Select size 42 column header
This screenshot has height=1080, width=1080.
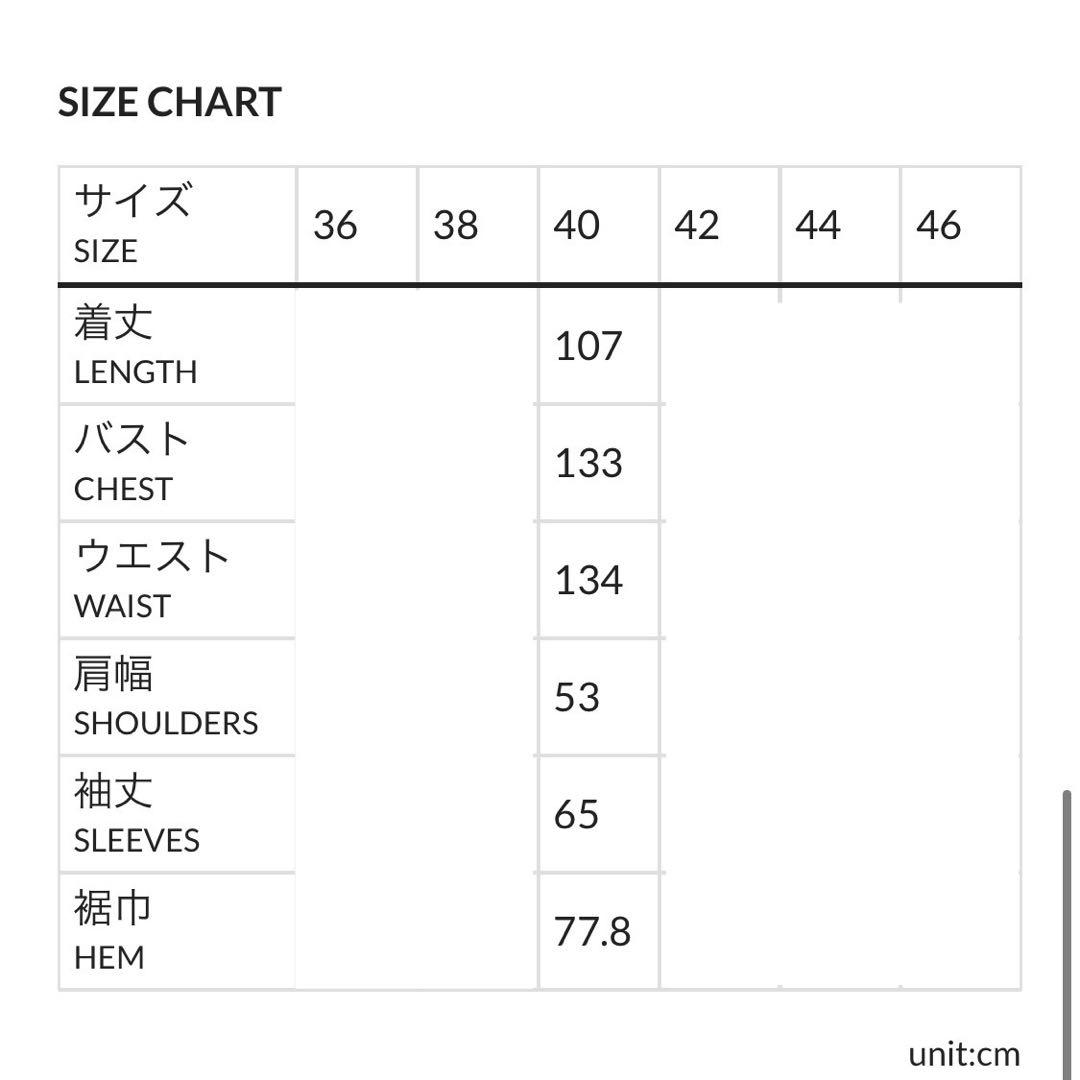click(697, 225)
